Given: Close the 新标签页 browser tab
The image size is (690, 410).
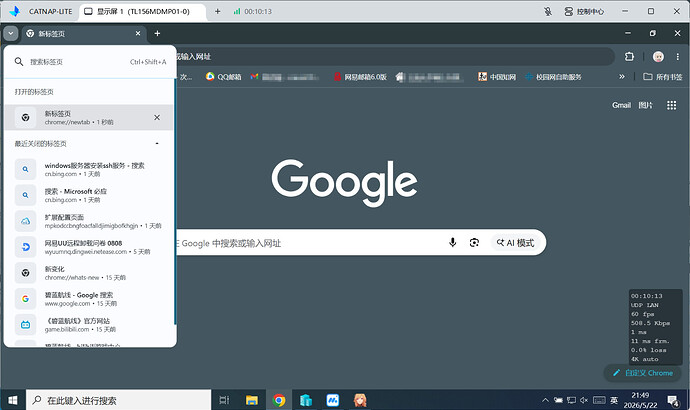Looking at the screenshot, I should (138, 33).
